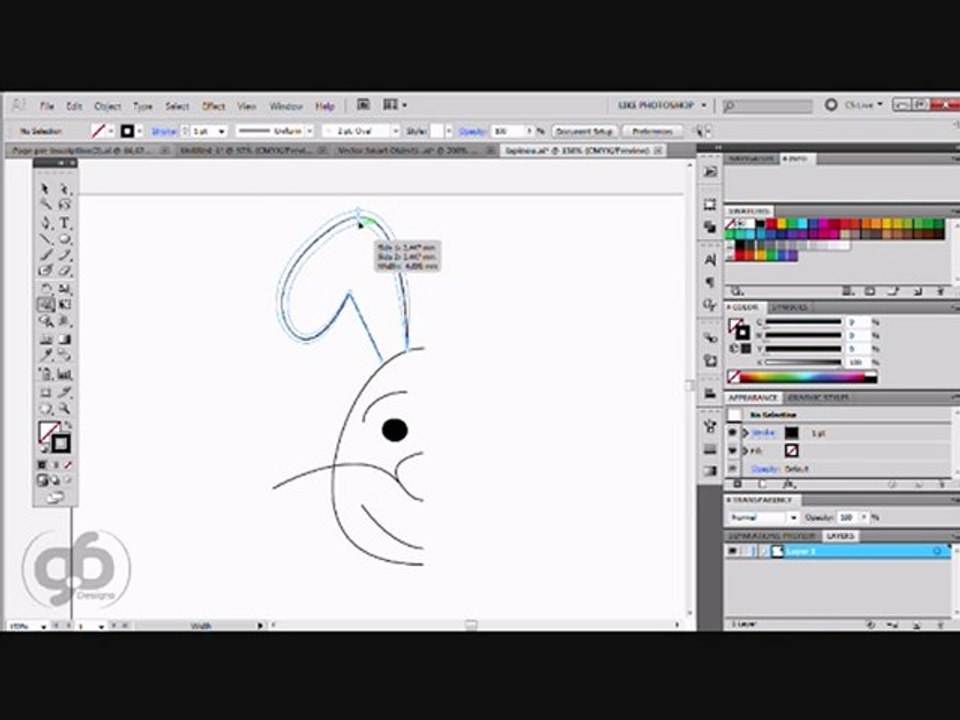Select the Ellipse shape tool
The height and width of the screenshot is (720, 960).
[64, 239]
